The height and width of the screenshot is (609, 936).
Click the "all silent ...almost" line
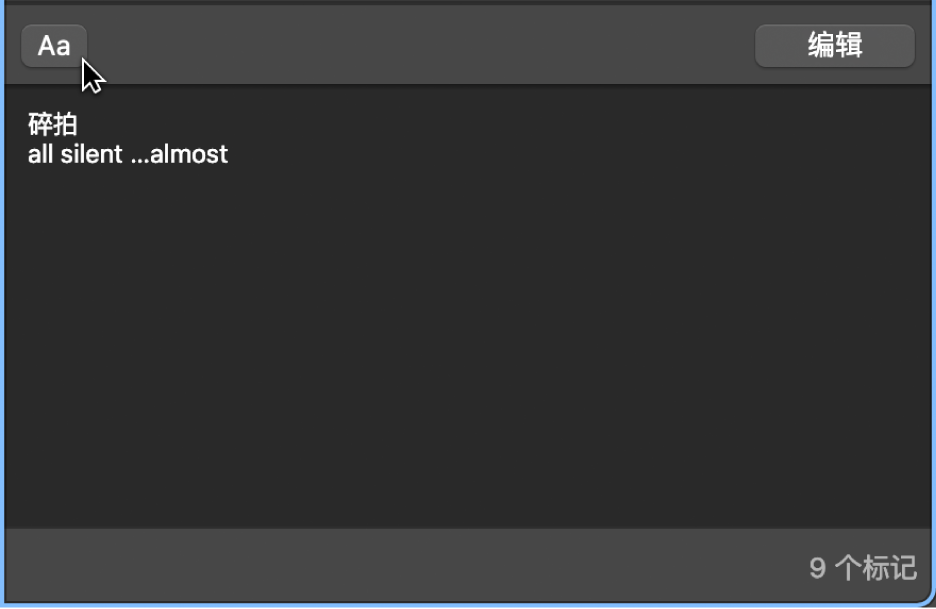click(x=128, y=154)
